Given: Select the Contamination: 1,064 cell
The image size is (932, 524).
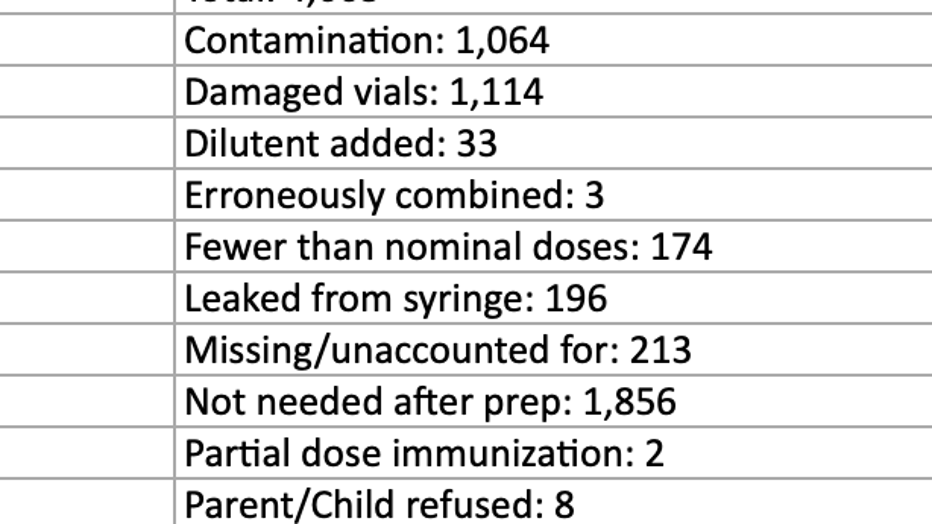Looking at the screenshot, I should click(553, 40).
